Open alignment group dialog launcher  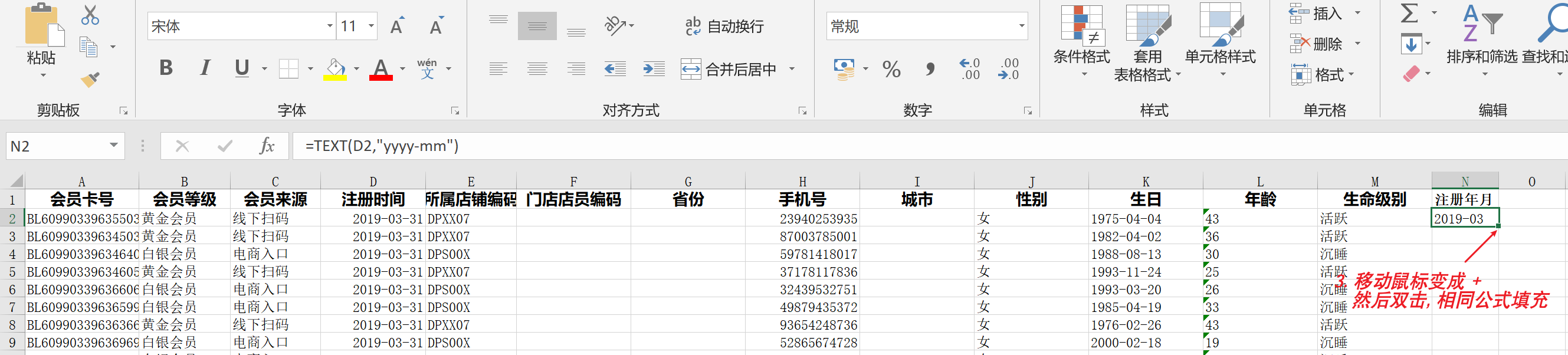[x=802, y=111]
